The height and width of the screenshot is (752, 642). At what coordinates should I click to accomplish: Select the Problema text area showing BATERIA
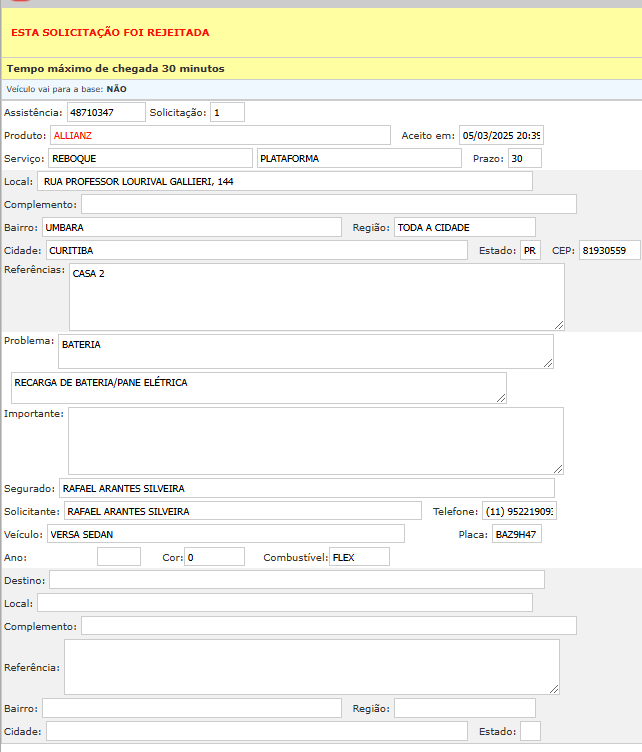click(x=305, y=351)
